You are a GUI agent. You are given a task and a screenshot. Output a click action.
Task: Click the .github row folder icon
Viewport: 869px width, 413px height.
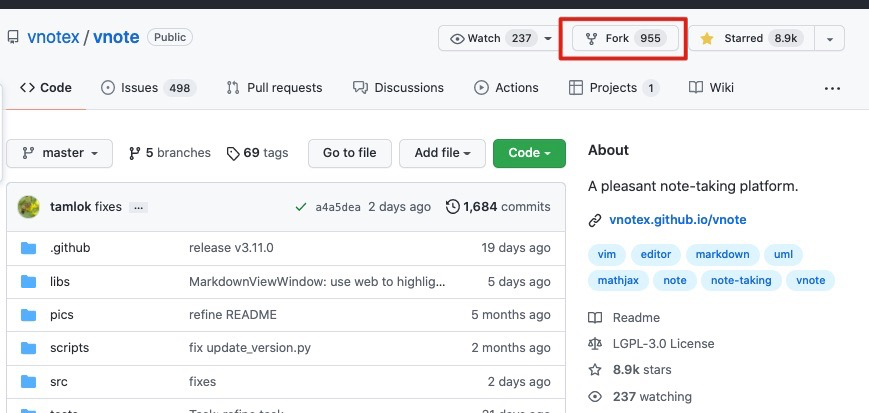tap(28, 248)
